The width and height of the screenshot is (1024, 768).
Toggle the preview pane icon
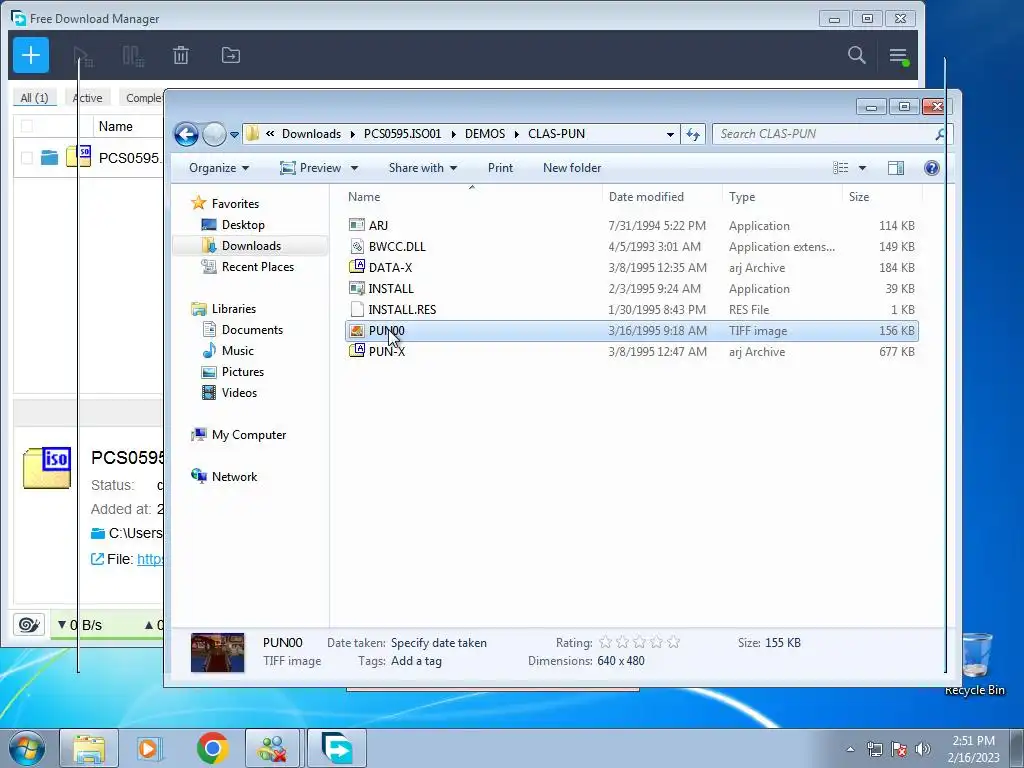pos(895,168)
